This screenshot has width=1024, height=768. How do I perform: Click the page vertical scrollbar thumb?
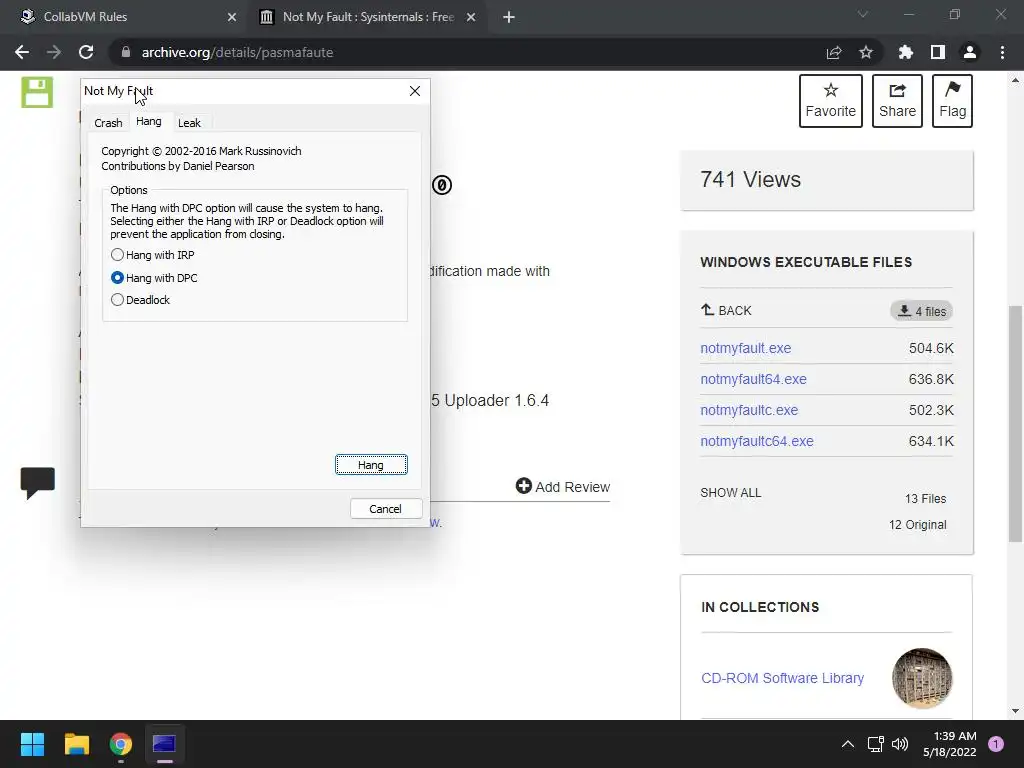pyautogui.click(x=1015, y=423)
